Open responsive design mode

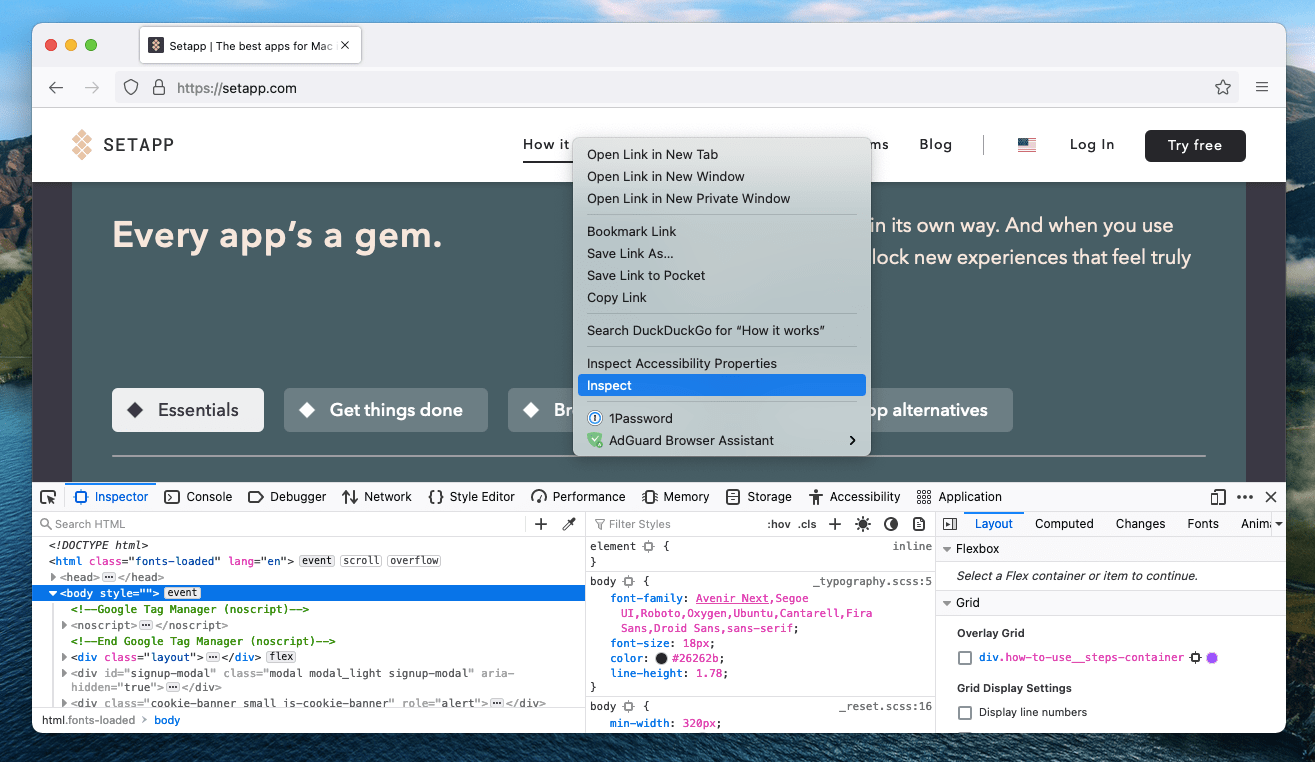(x=1218, y=497)
